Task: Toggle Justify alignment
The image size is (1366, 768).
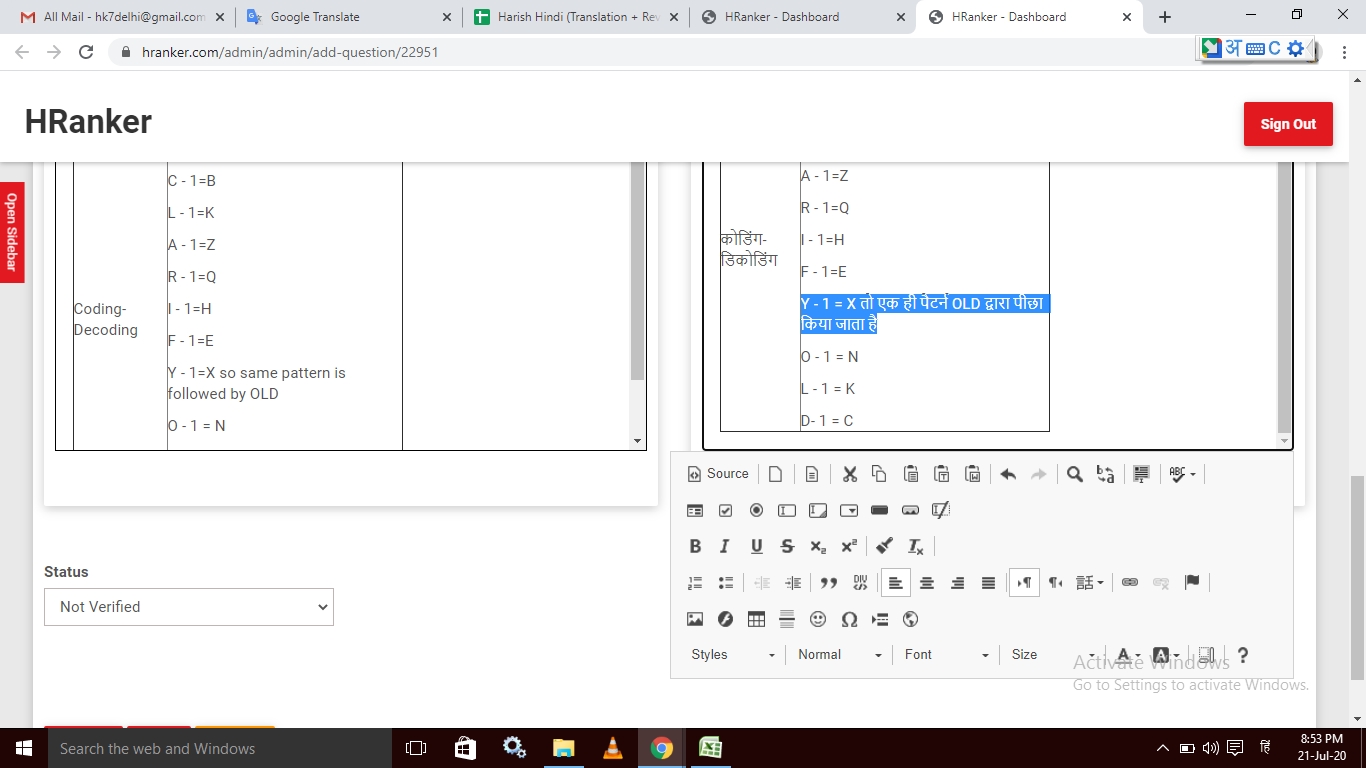Action: click(x=988, y=582)
